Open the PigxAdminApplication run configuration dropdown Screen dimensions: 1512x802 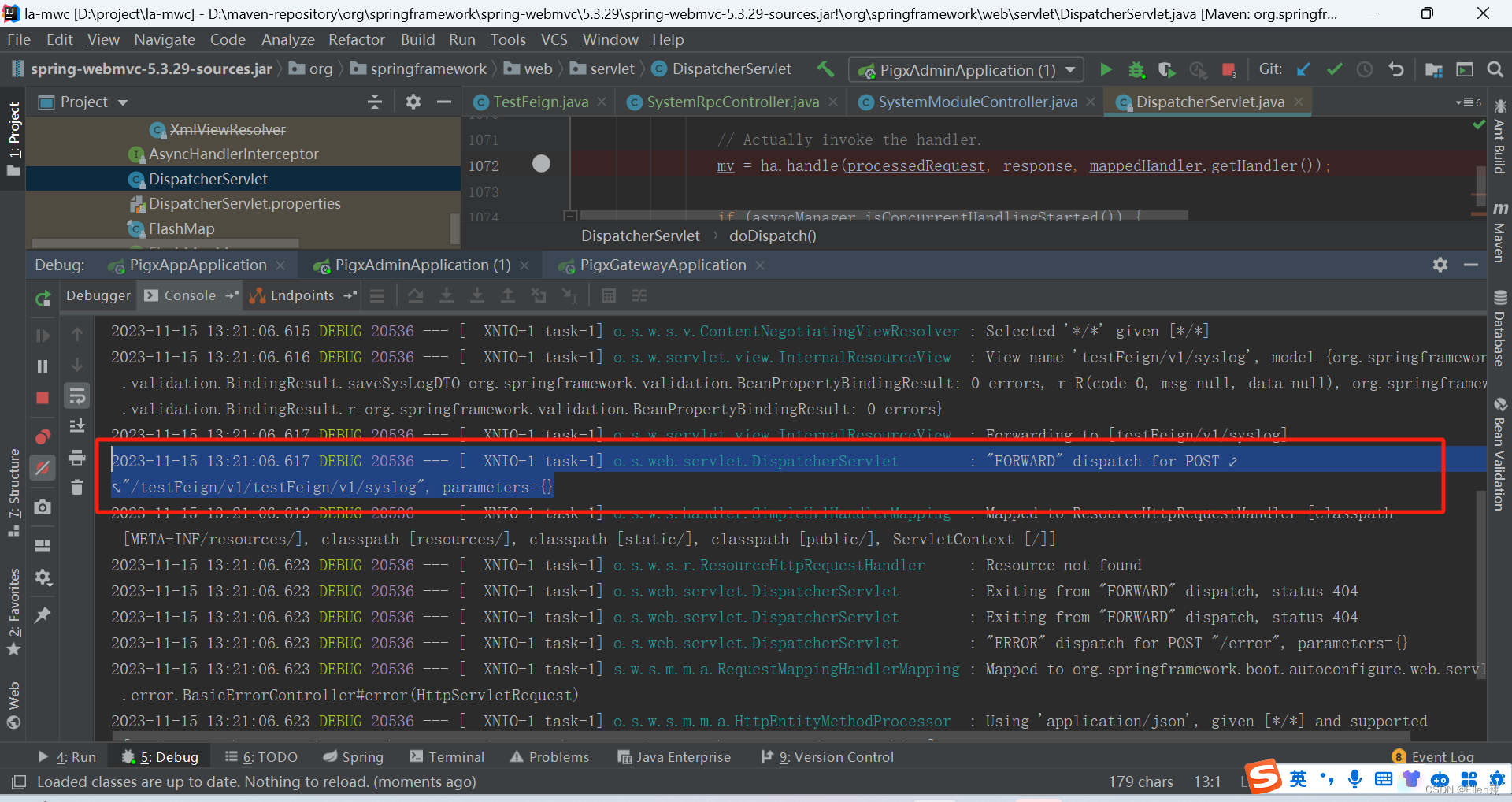(1070, 70)
